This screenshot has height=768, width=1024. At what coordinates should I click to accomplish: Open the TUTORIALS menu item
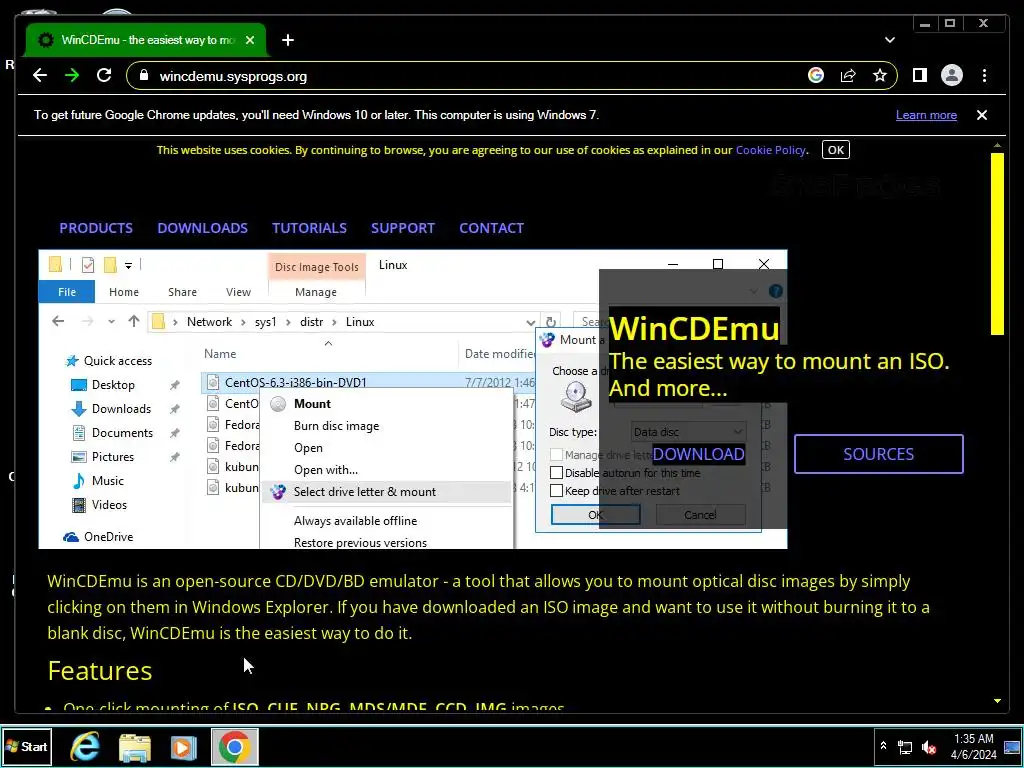[310, 228]
